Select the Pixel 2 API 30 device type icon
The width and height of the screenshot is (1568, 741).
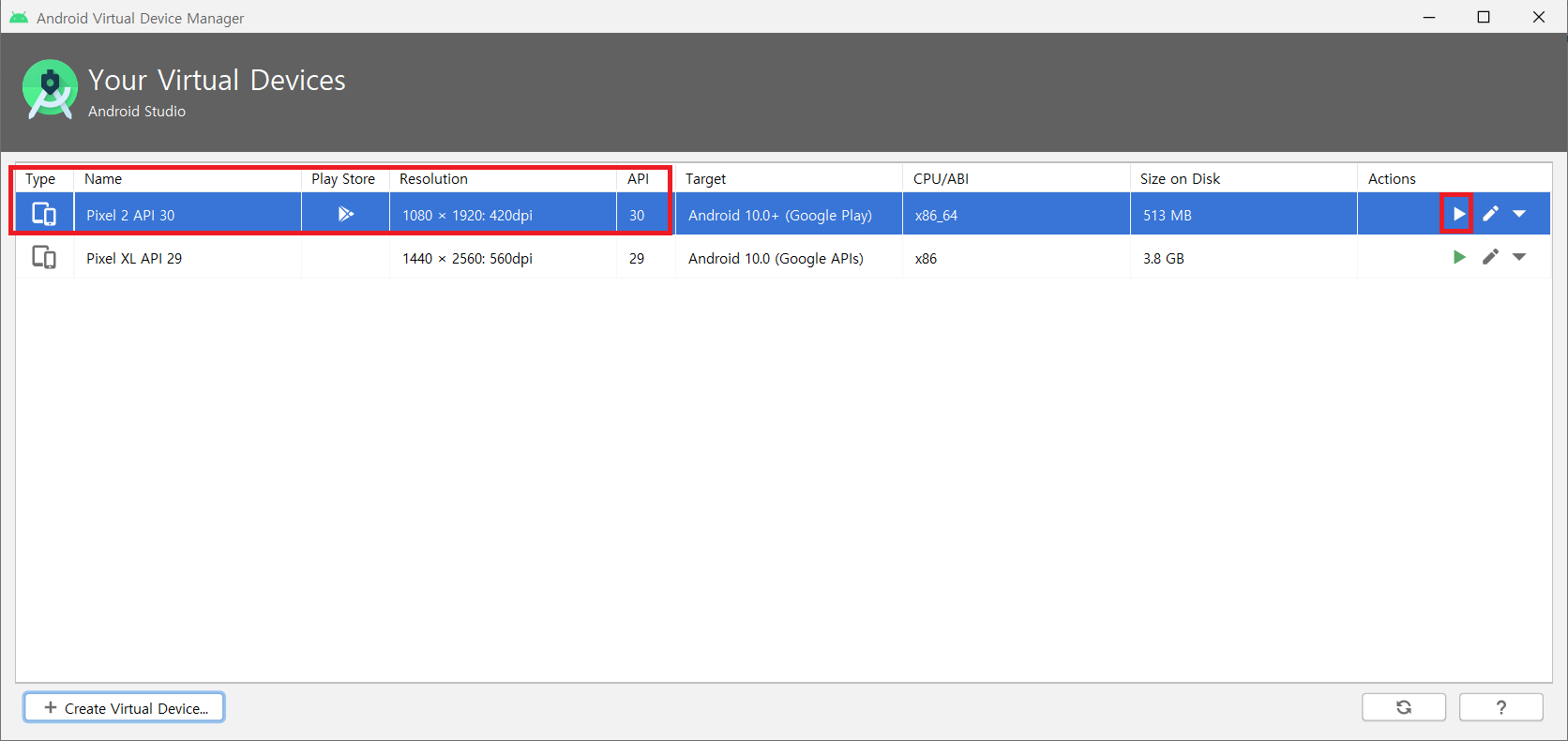[x=44, y=215]
